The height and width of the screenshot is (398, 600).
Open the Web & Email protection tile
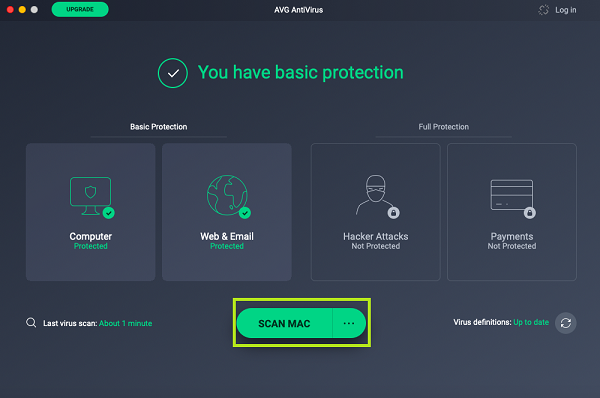[227, 212]
